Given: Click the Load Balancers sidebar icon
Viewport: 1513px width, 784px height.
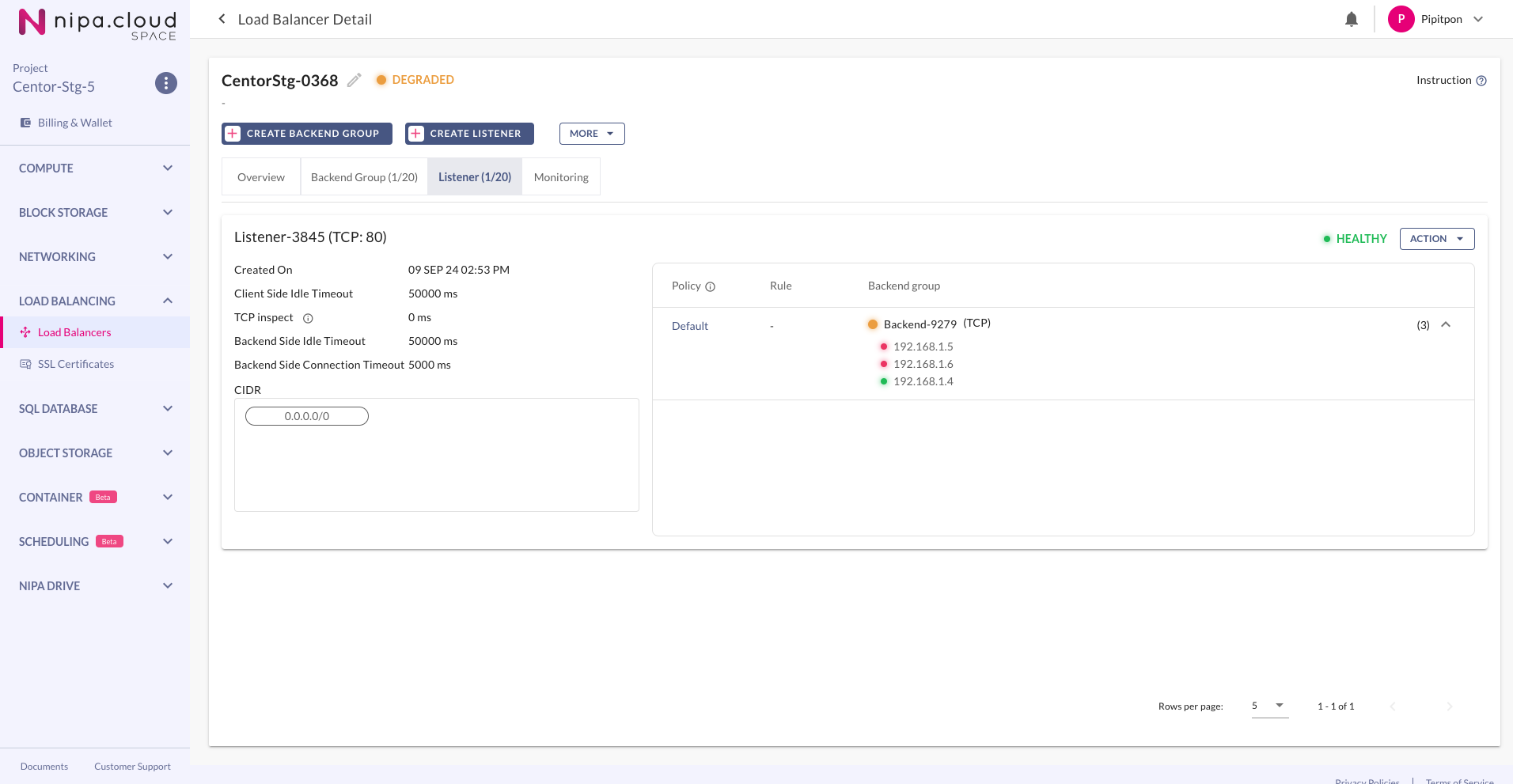Looking at the screenshot, I should pyautogui.click(x=25, y=332).
